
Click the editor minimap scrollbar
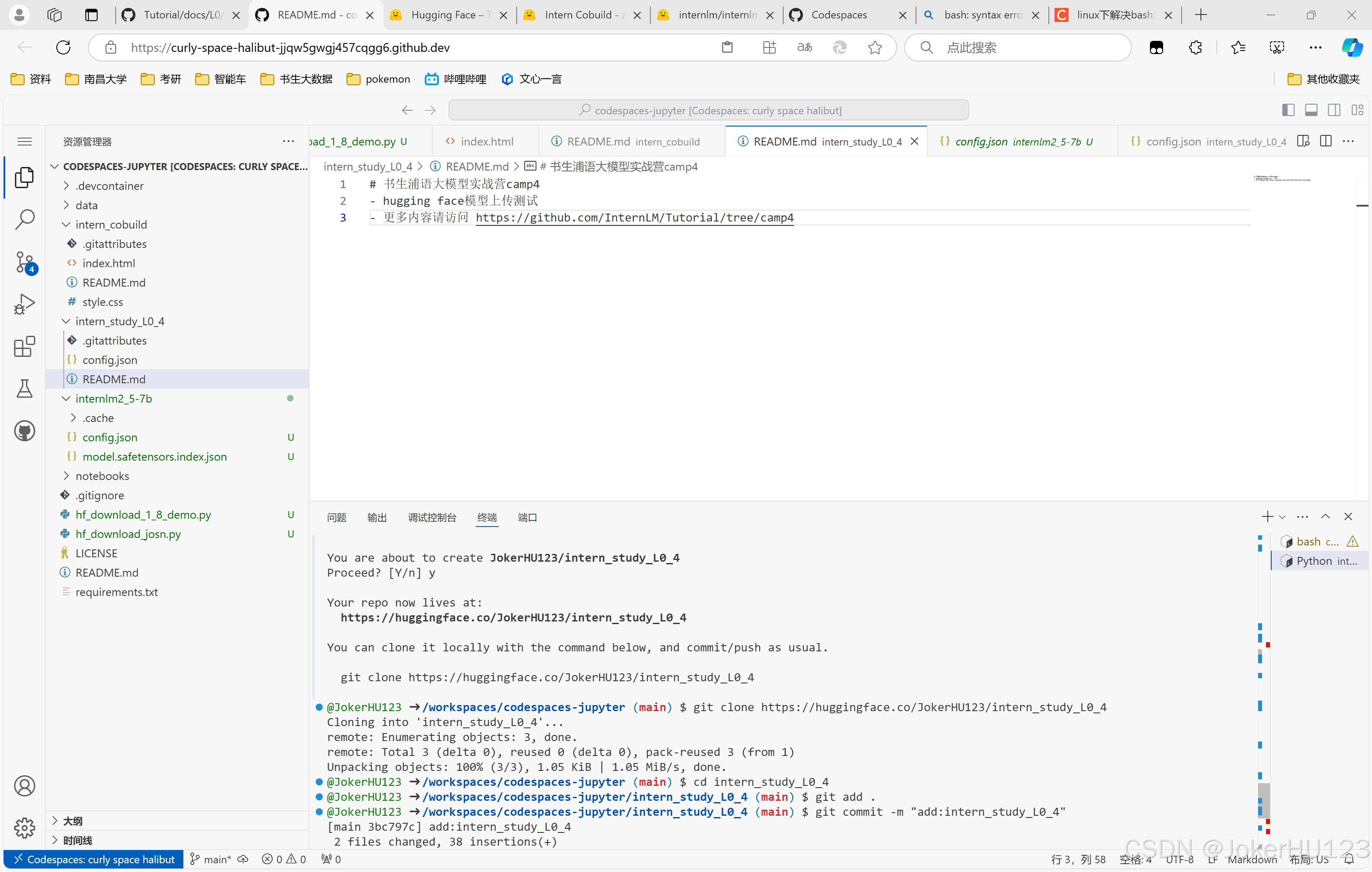click(1362, 205)
